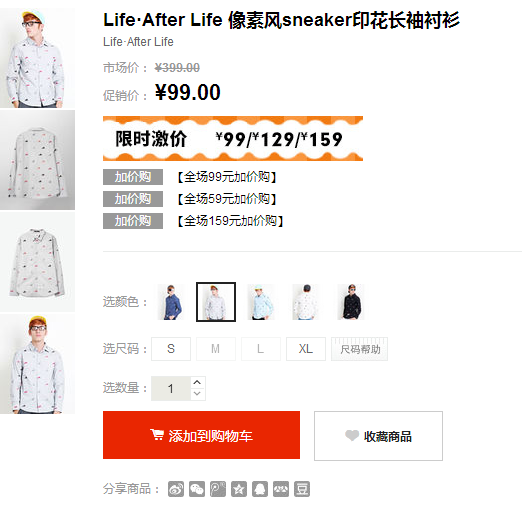Choose the navy blue shirt color

[x=171, y=302]
